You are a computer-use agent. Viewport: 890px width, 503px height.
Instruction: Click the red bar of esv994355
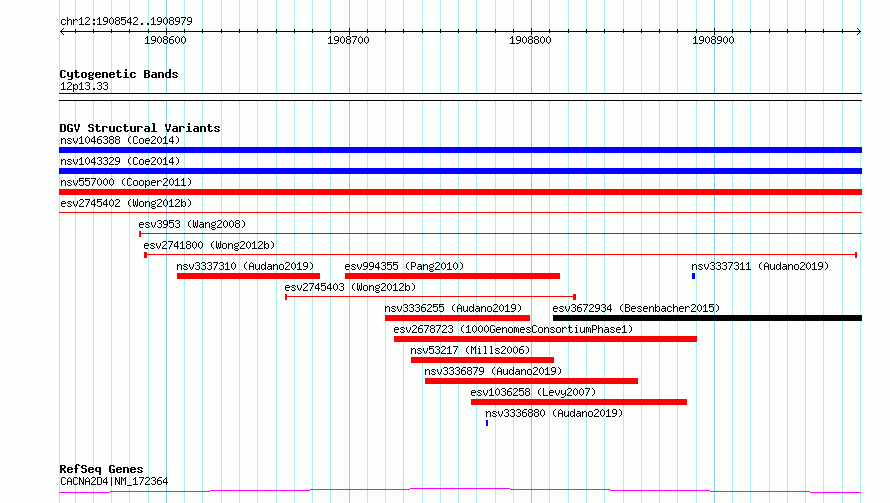tap(452, 276)
